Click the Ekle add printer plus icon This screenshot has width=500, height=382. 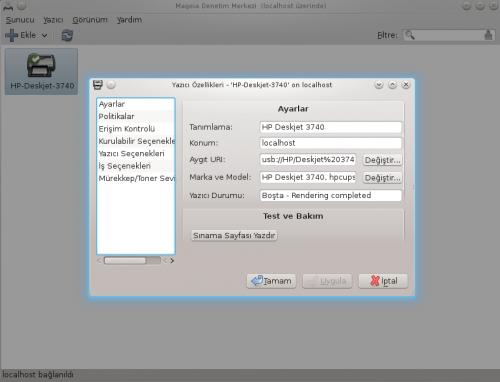pos(12,35)
